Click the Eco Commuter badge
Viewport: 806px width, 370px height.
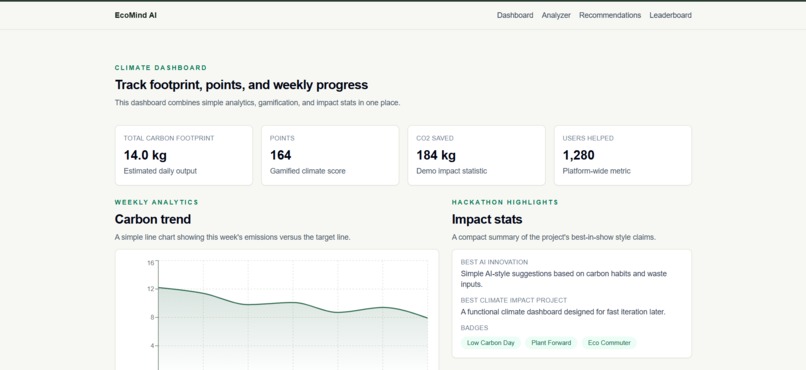609,343
